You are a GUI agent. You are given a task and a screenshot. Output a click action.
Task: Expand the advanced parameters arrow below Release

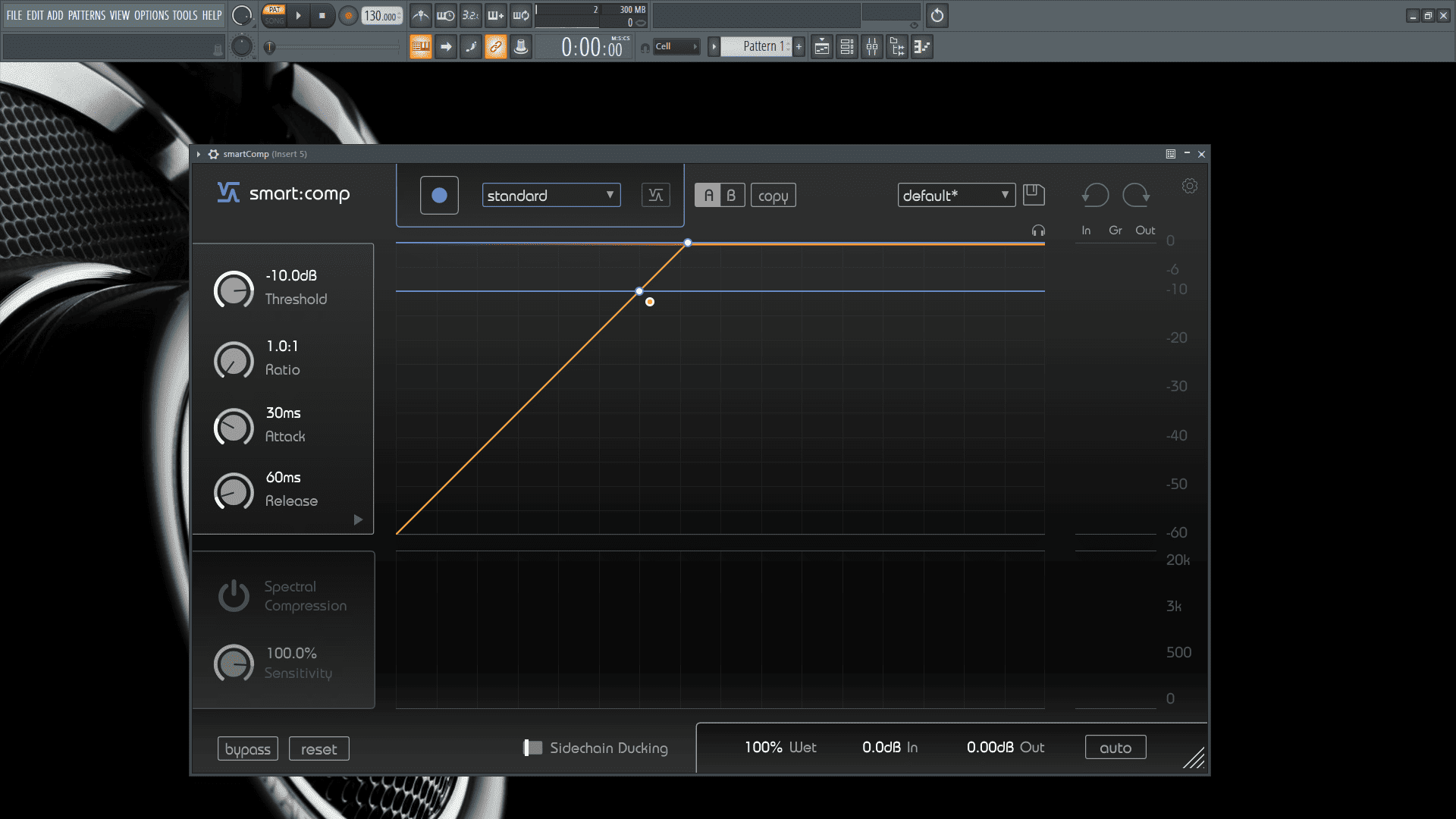coord(358,519)
